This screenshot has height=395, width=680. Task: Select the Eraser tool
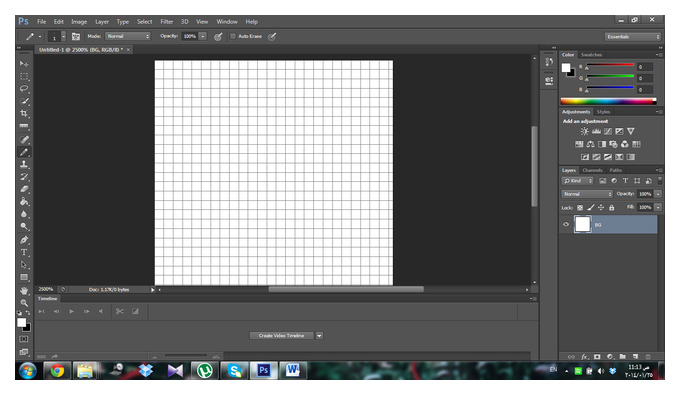[x=24, y=189]
